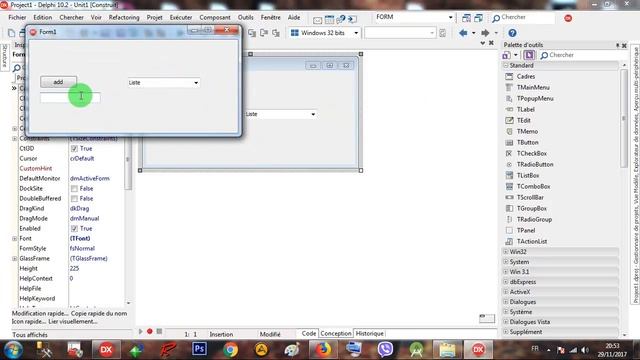Select the TButton component
The image size is (640, 360).
coord(527,142)
